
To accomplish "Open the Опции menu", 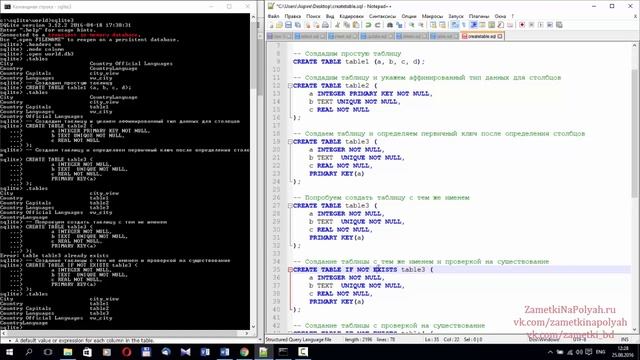I will (x=409, y=16).
